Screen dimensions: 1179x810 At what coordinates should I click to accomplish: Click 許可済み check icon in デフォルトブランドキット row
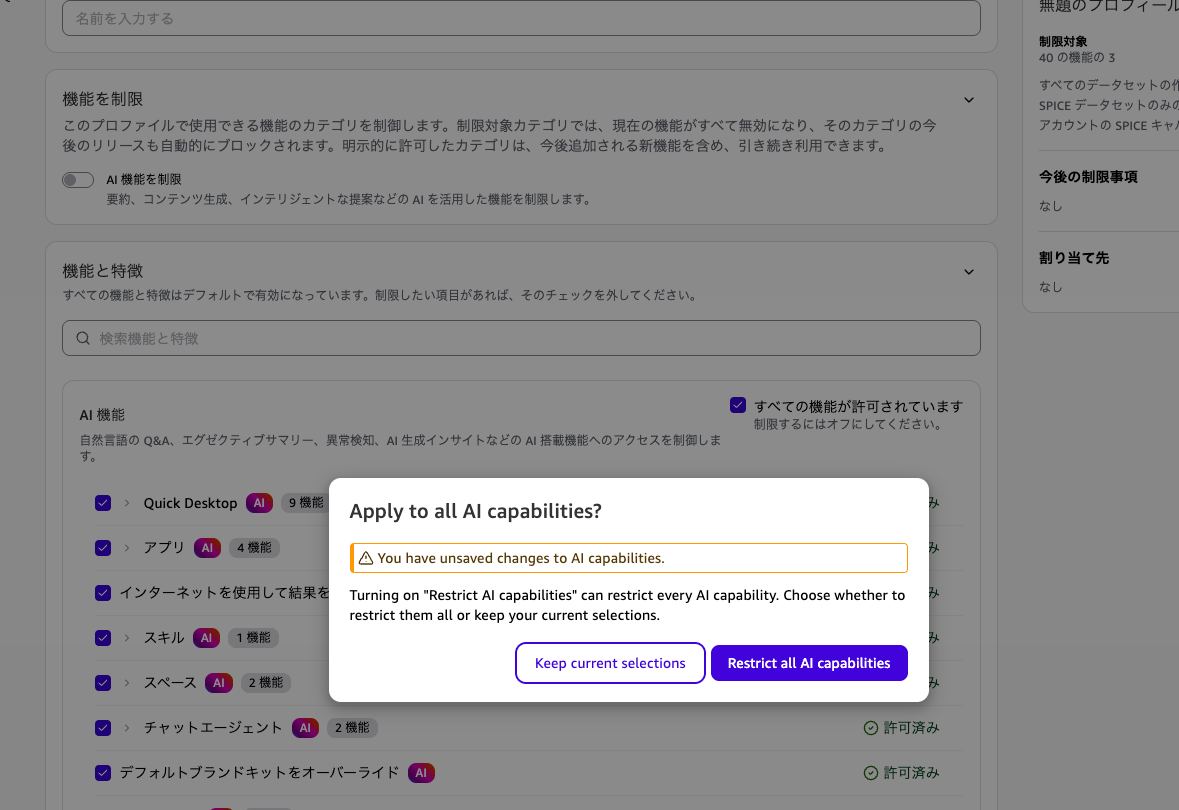tap(871, 773)
